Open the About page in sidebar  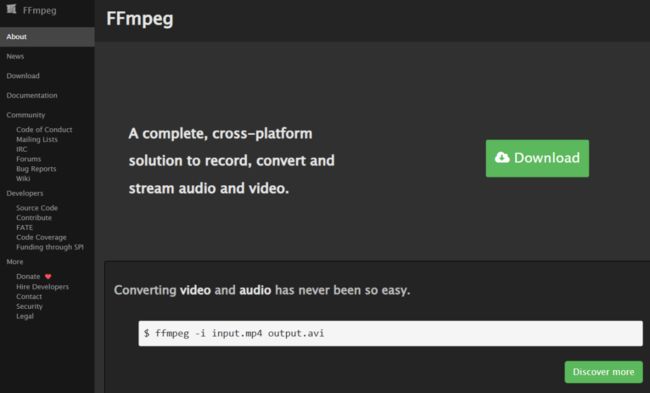[x=47, y=37]
